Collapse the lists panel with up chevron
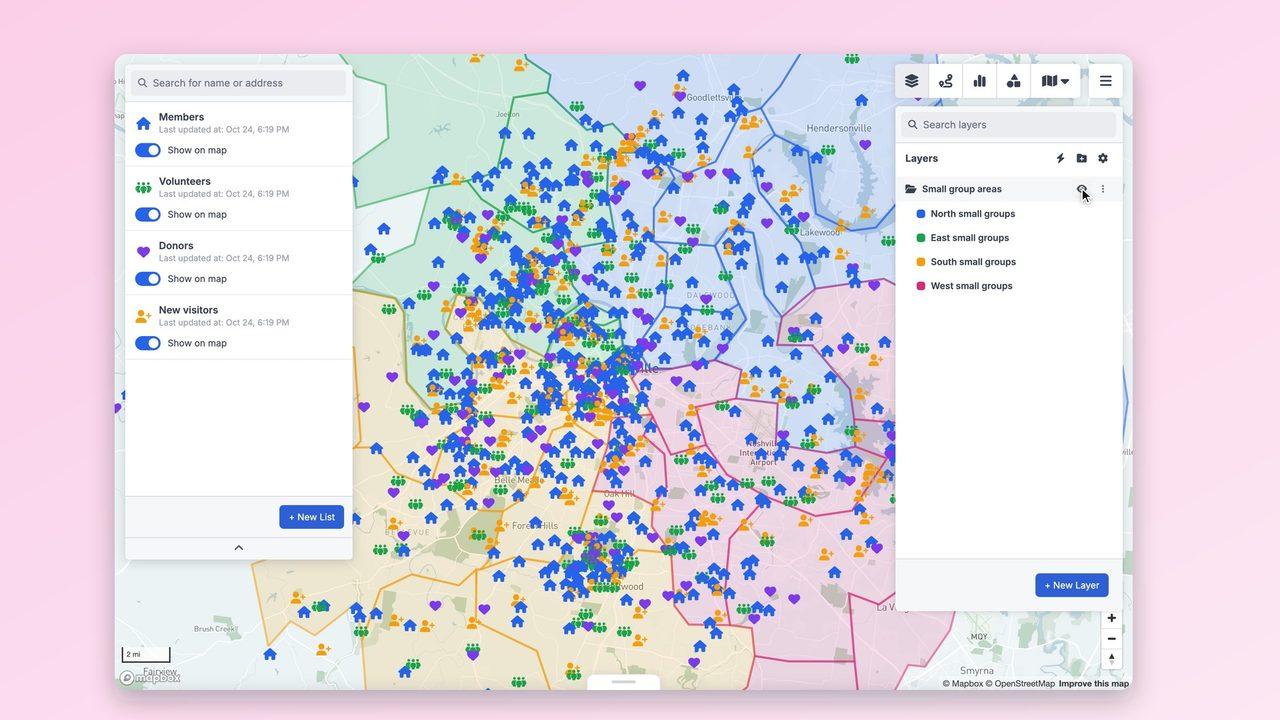This screenshot has height=720, width=1280. pos(238,548)
